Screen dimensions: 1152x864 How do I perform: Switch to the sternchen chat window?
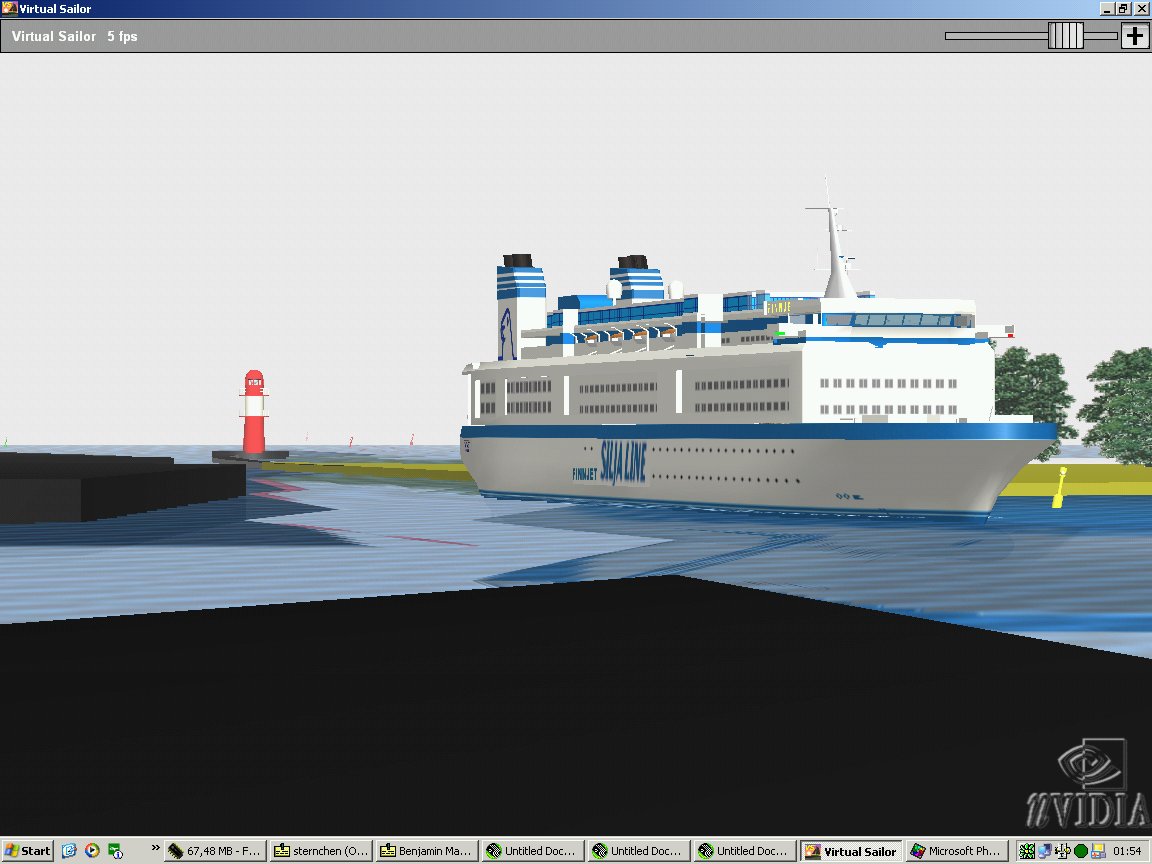pyautogui.click(x=320, y=851)
